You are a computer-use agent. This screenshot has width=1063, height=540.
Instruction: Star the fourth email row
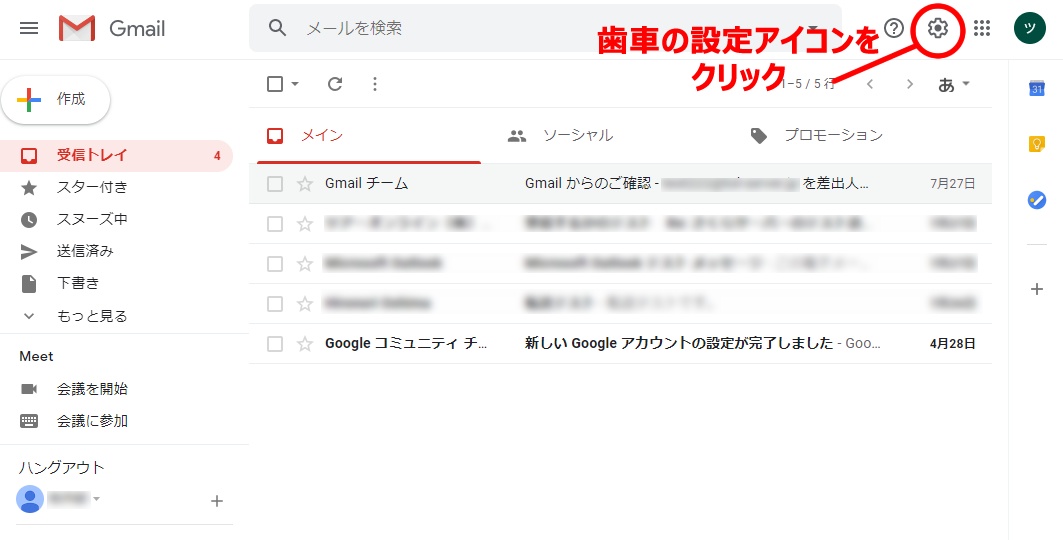coord(305,304)
